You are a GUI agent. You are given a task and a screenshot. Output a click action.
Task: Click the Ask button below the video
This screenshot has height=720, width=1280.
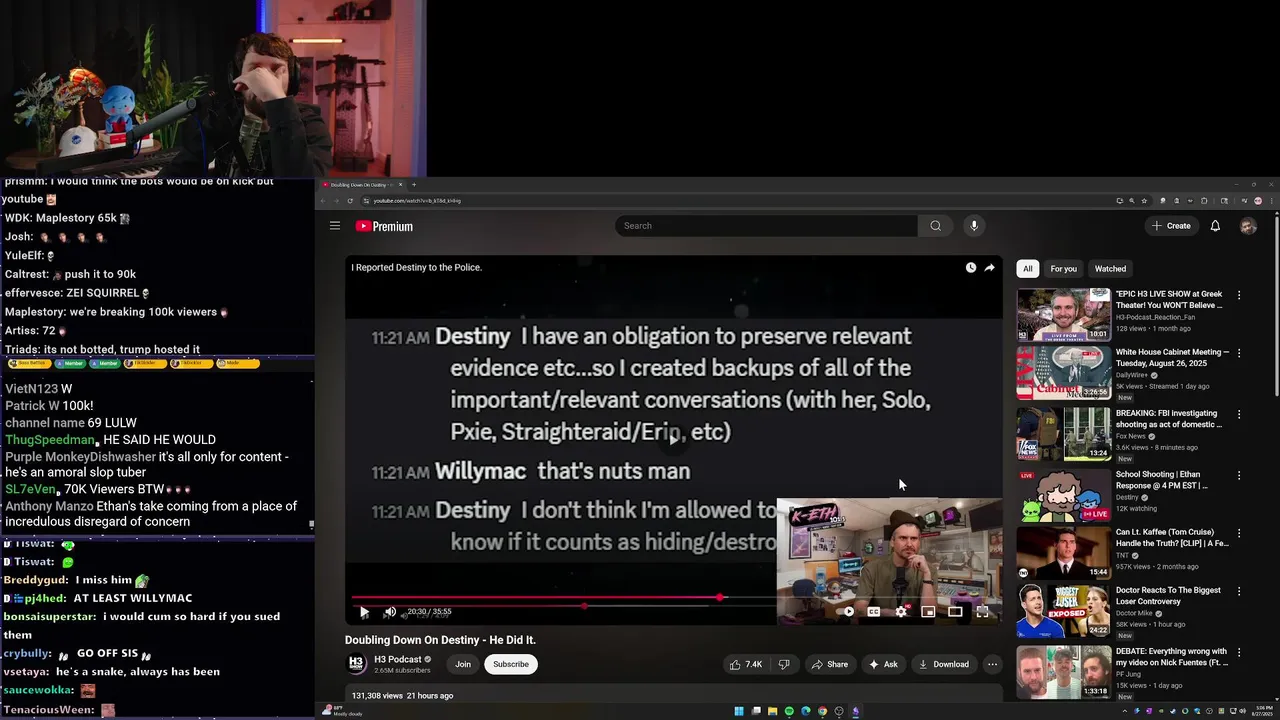[883, 664]
